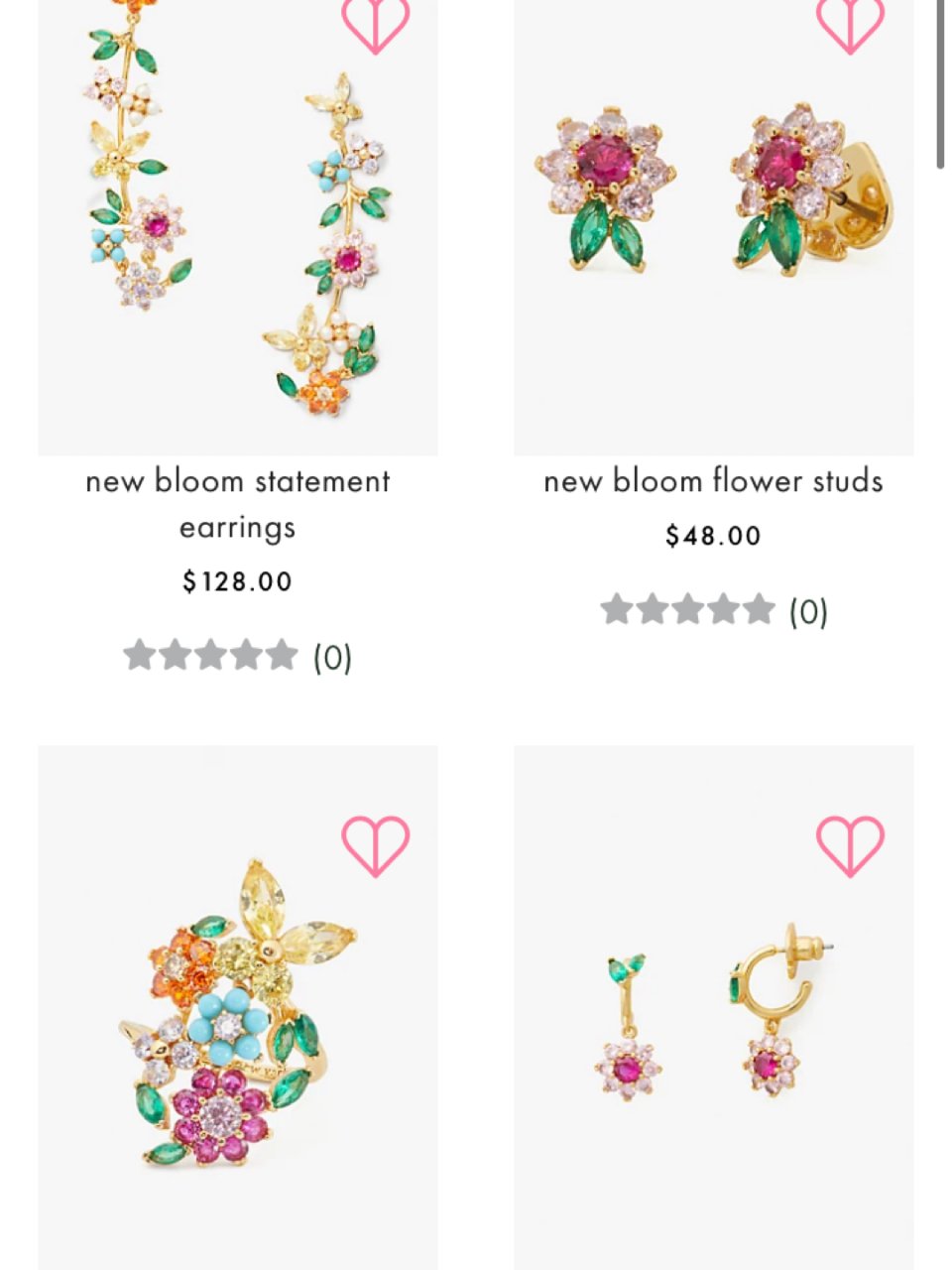952x1270 pixels.
Task: Click the $48.00 price label
Action: [x=714, y=536]
